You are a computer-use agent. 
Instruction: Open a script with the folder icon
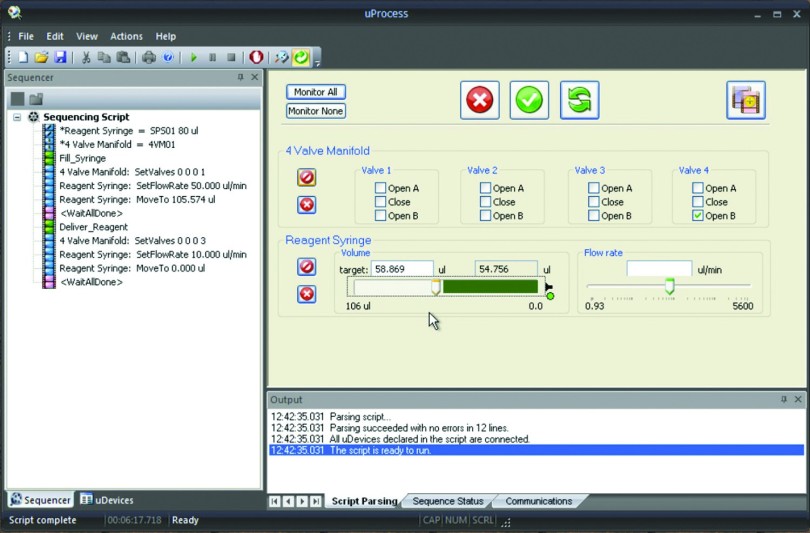[x=41, y=57]
